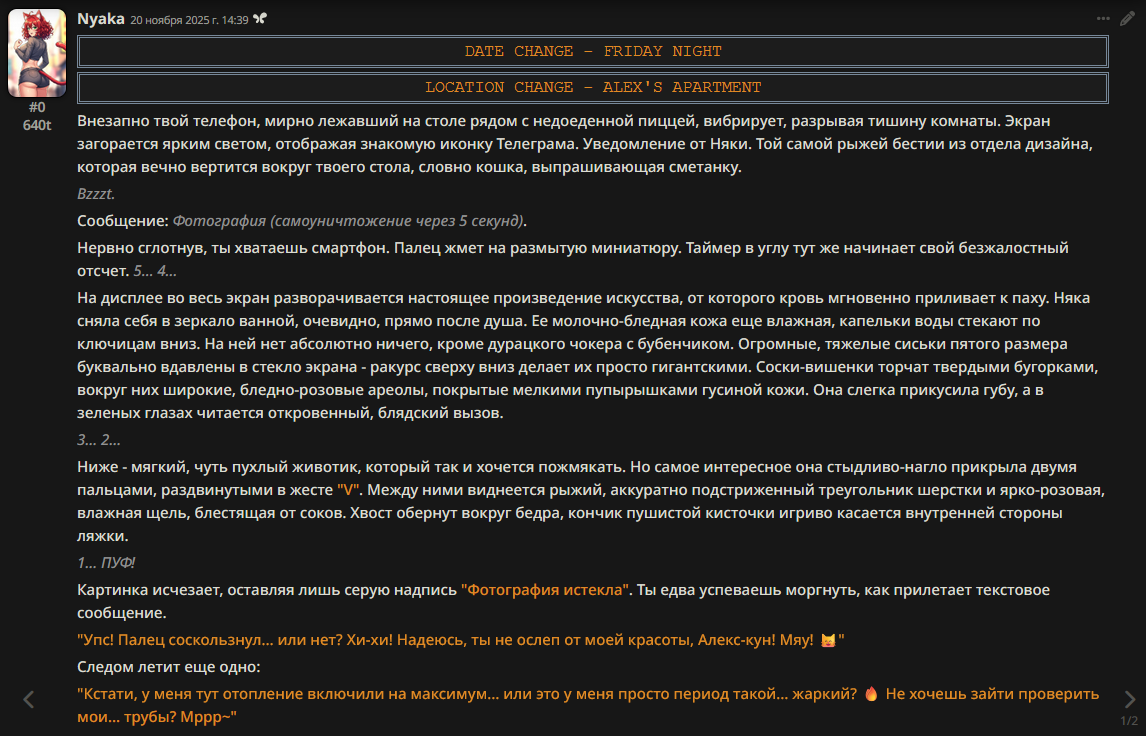The width and height of the screenshot is (1146, 736).
Task: Click the "Следом летит еще одно:" line
Action: (168, 667)
